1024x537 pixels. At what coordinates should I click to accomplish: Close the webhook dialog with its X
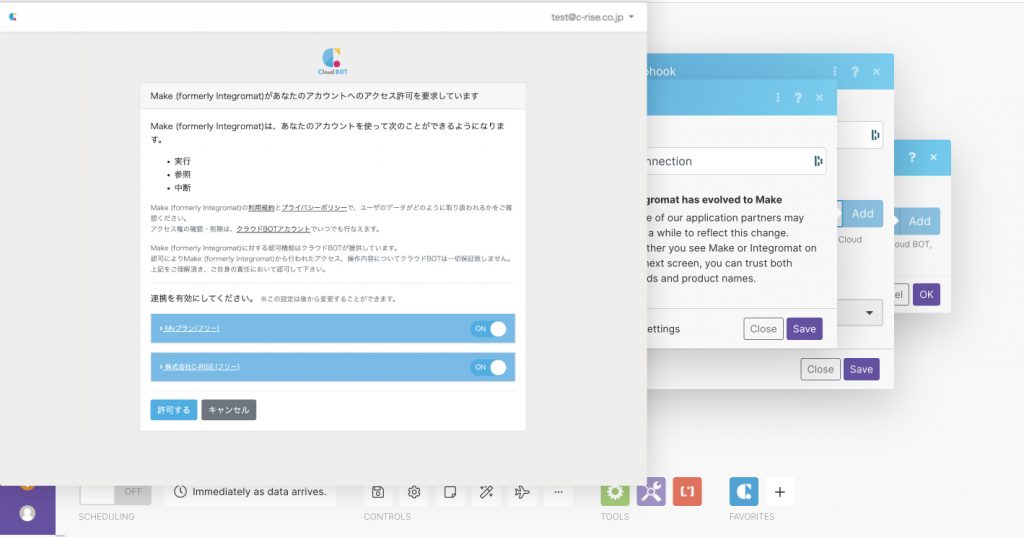pos(876,71)
